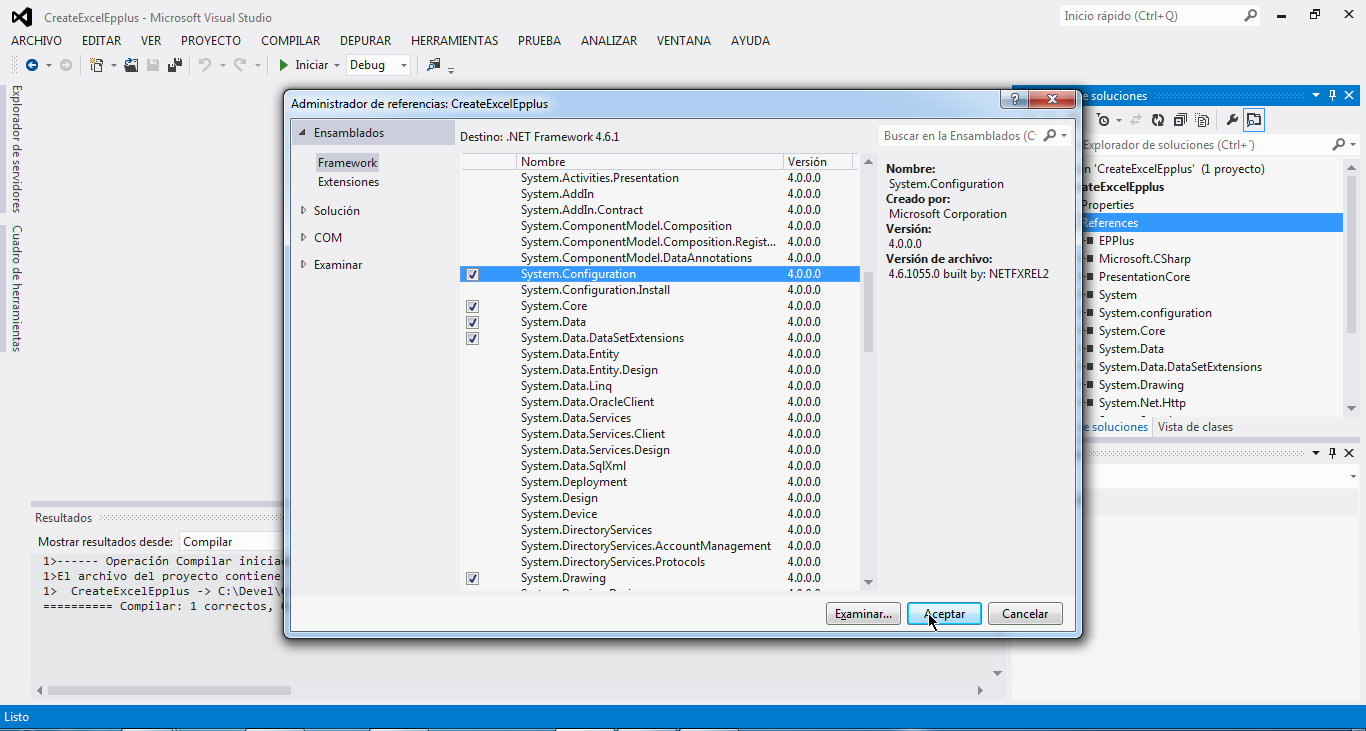
Task: Uncheck the System.Drawing reference checkbox
Action: [x=472, y=578]
